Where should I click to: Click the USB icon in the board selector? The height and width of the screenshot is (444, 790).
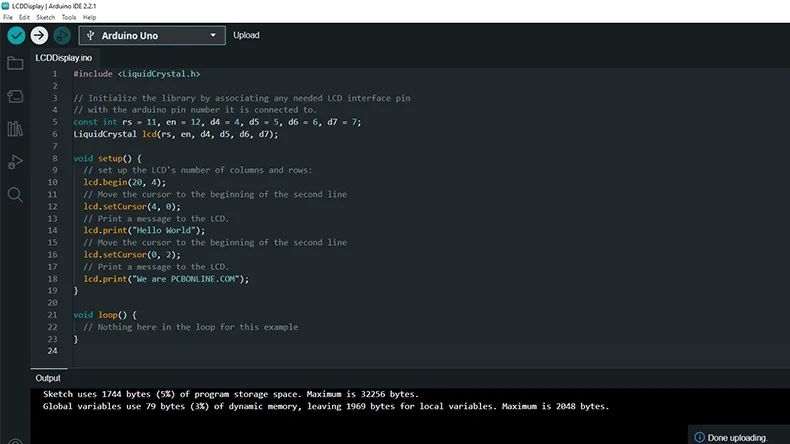pyautogui.click(x=91, y=35)
